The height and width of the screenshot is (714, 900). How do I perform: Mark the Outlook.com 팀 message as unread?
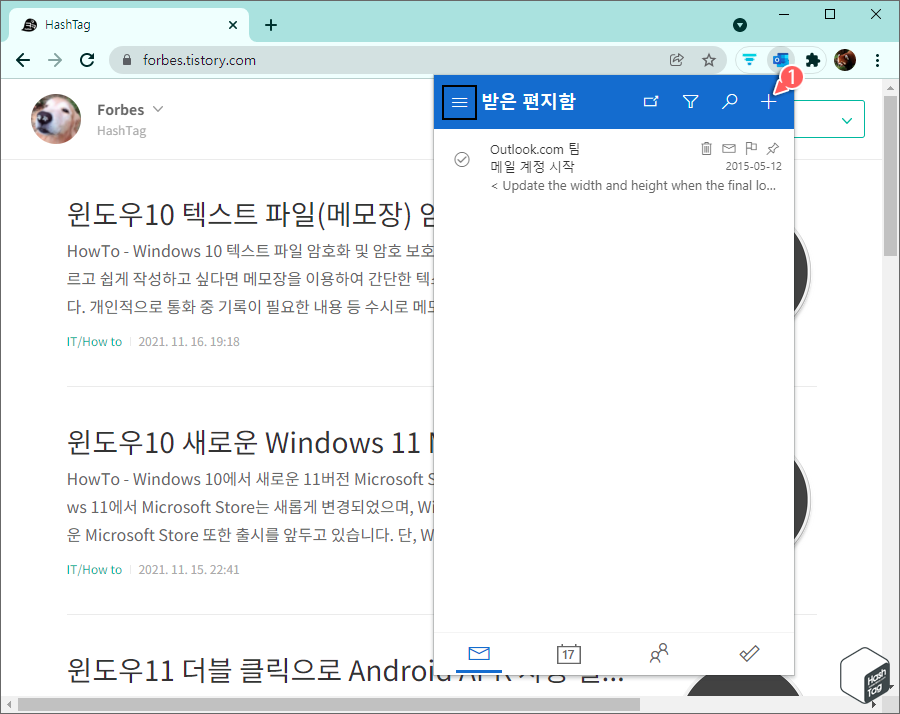pos(729,149)
